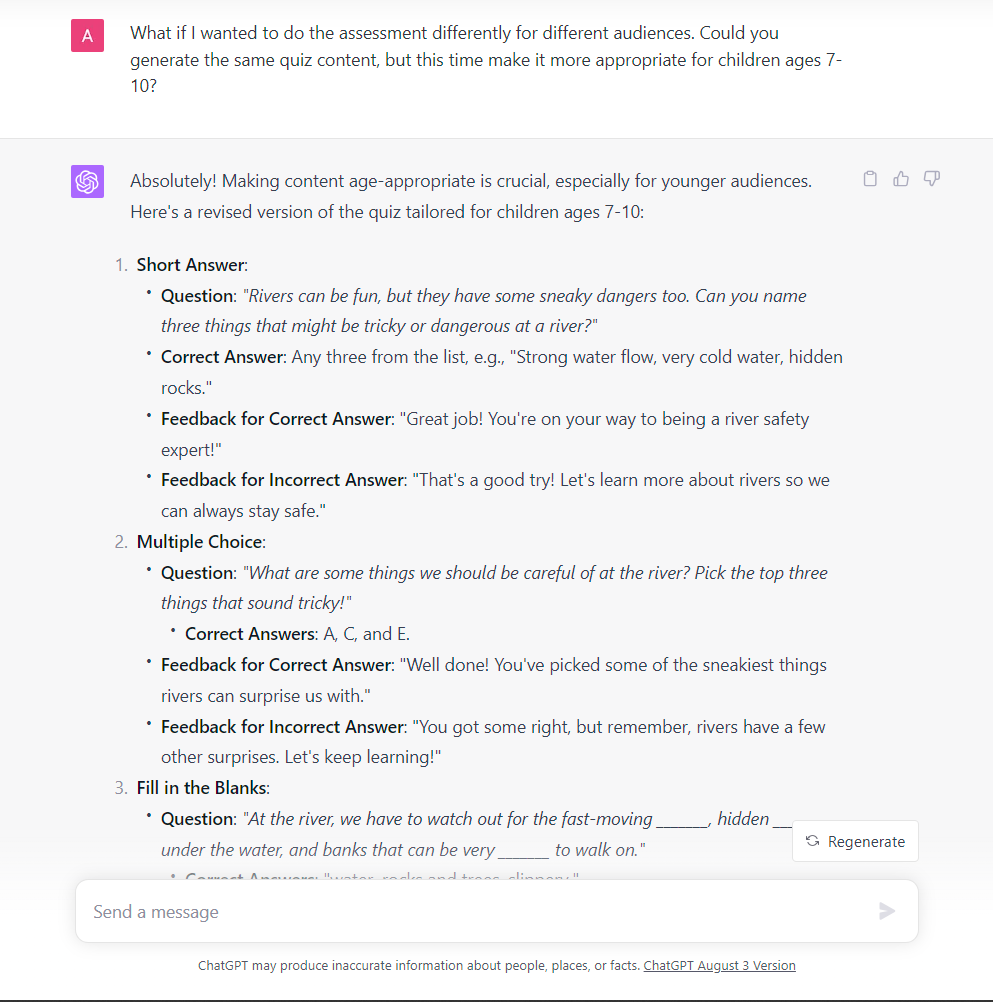Click the inaccurate information disclaimer text
Screen dimensions: 993x1002
(418, 966)
